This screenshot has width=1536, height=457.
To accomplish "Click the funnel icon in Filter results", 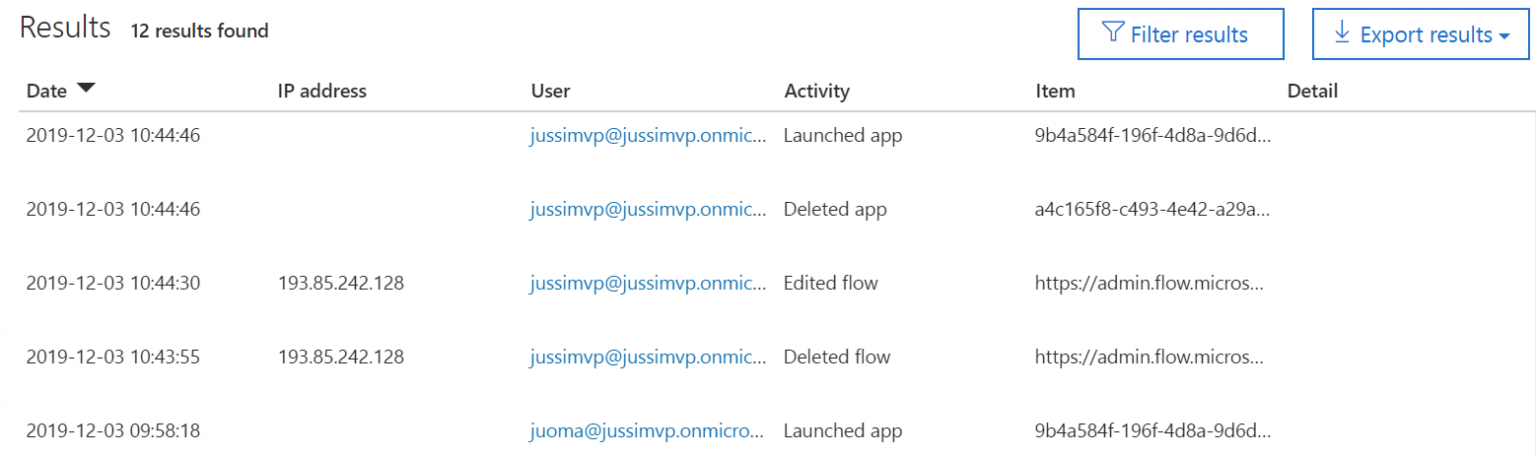I will pyautogui.click(x=1112, y=33).
